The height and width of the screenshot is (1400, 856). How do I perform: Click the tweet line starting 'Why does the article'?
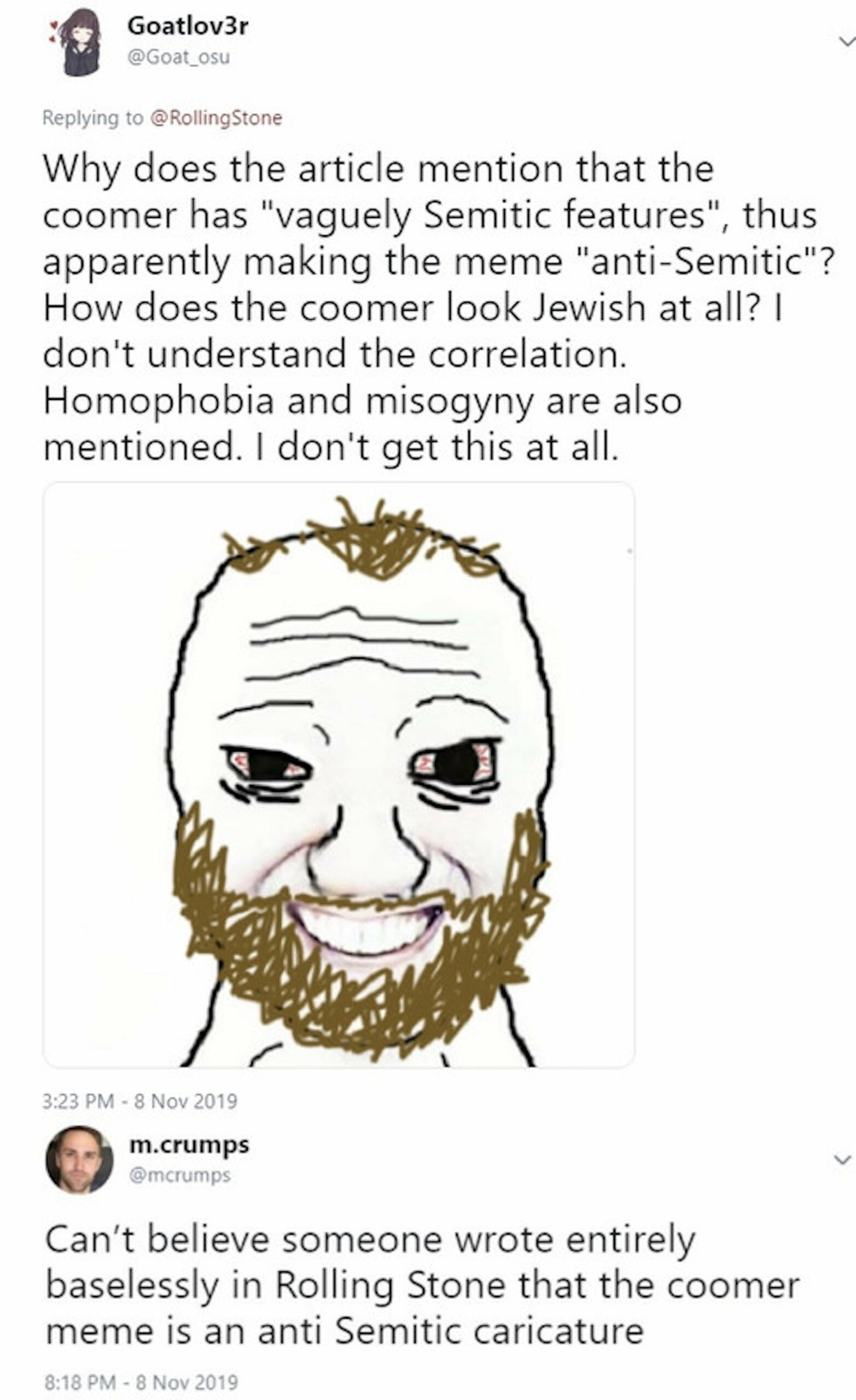click(378, 170)
